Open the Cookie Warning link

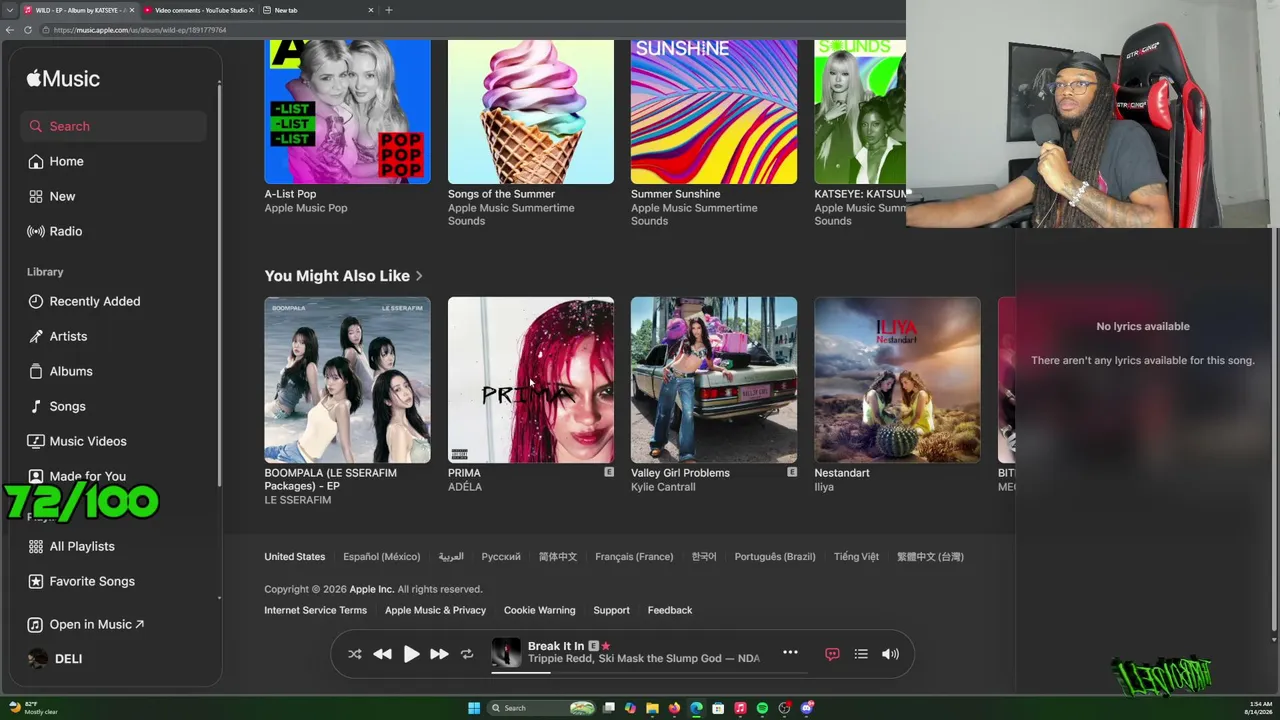539,610
